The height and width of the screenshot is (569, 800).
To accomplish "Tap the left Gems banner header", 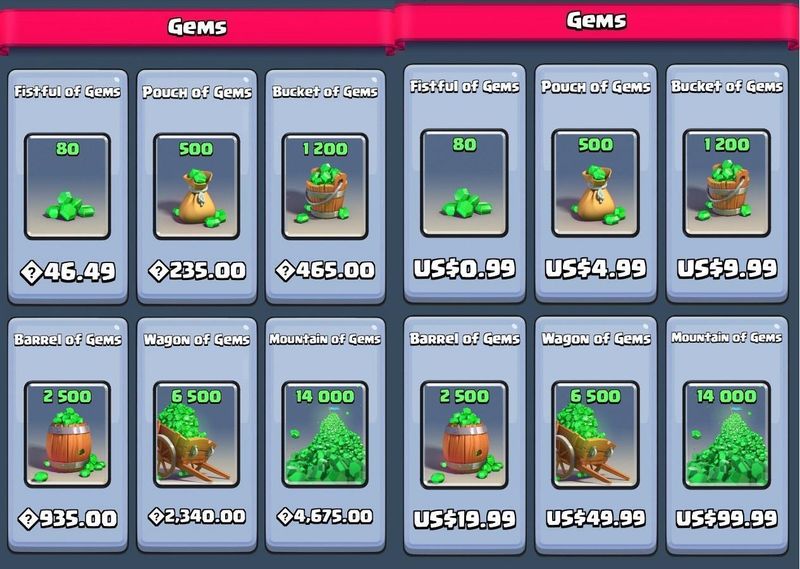I will pyautogui.click(x=197, y=27).
